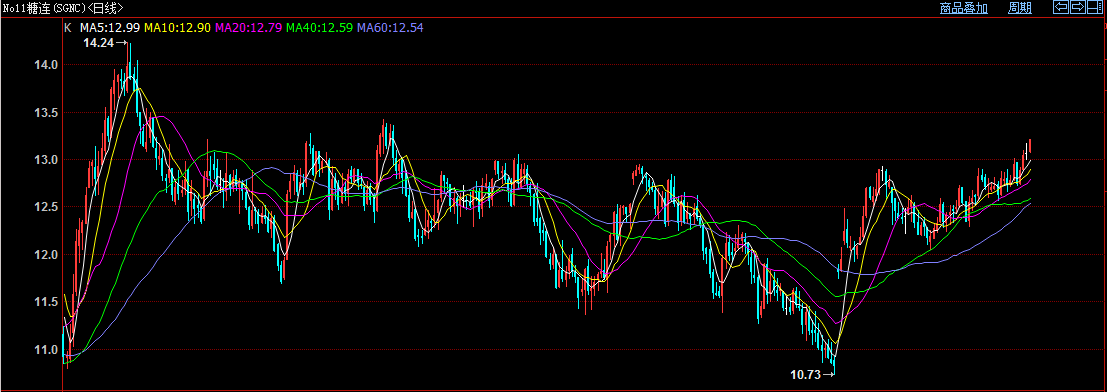Select the MA10:12.90 indicator label
This screenshot has width=1107, height=392.
coord(178,28)
